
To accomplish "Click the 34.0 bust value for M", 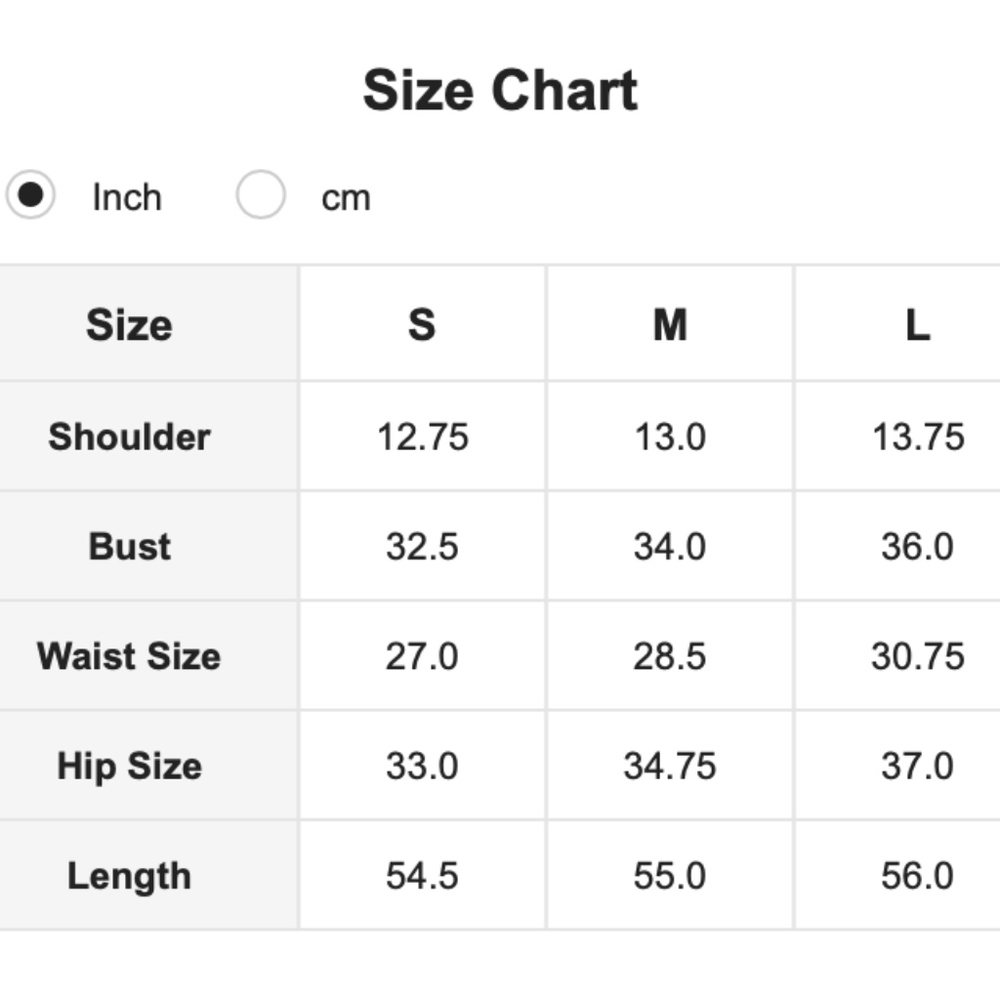I will 670,547.
